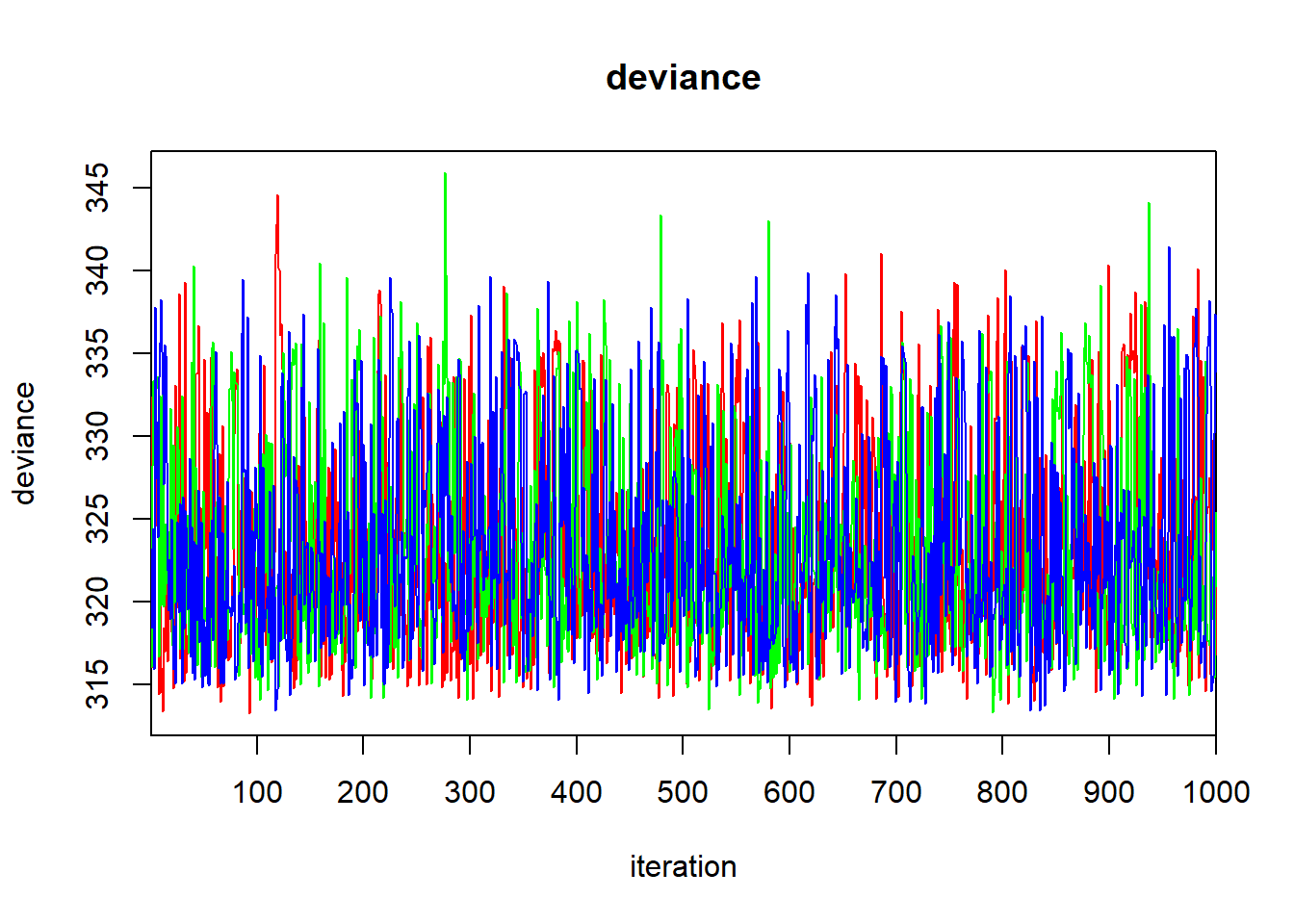
Task: Select the 700 iteration tick label
Action: point(895,792)
